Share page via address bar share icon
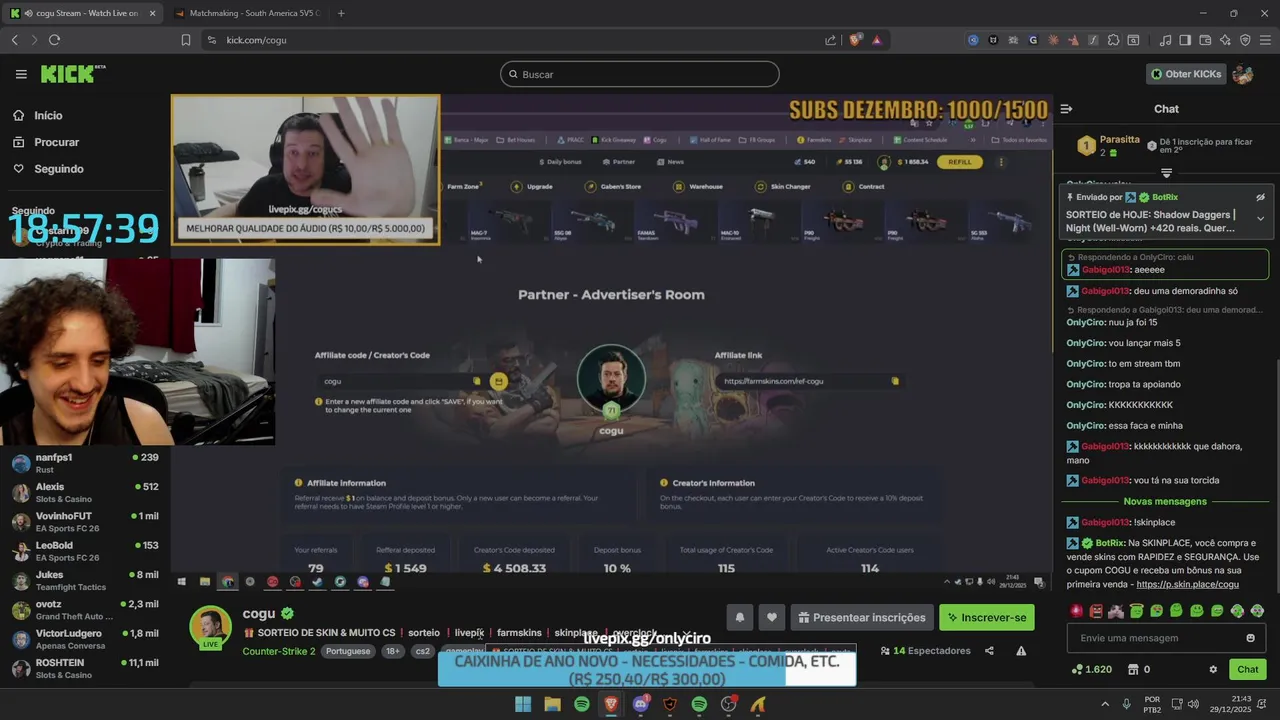The image size is (1280, 720). coord(830,40)
